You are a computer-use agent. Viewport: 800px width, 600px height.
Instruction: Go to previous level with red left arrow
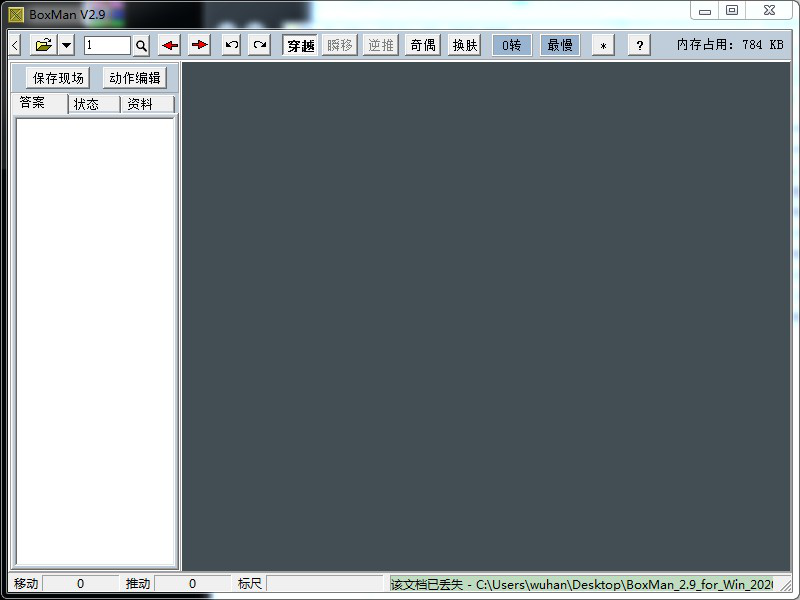coord(170,45)
